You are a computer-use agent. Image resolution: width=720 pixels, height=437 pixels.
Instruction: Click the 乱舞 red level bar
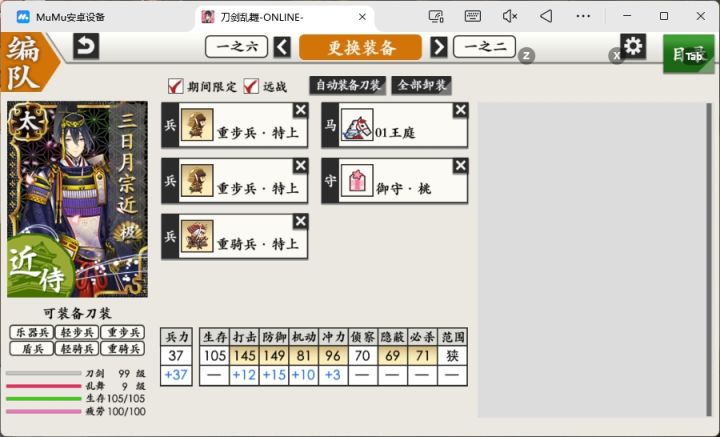[x=44, y=386]
